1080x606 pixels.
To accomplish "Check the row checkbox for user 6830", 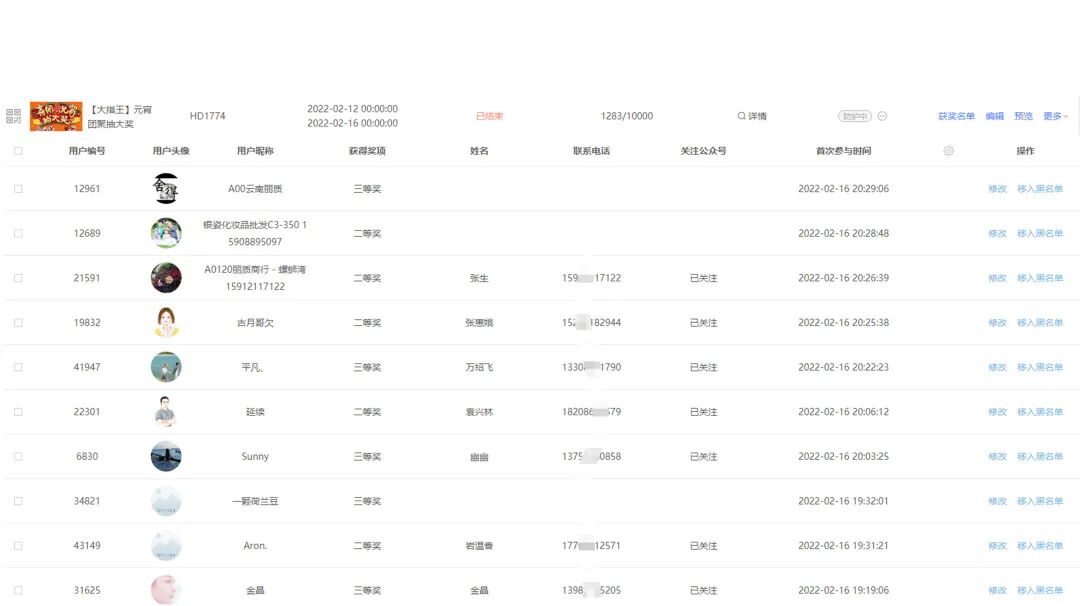I will (18, 457).
